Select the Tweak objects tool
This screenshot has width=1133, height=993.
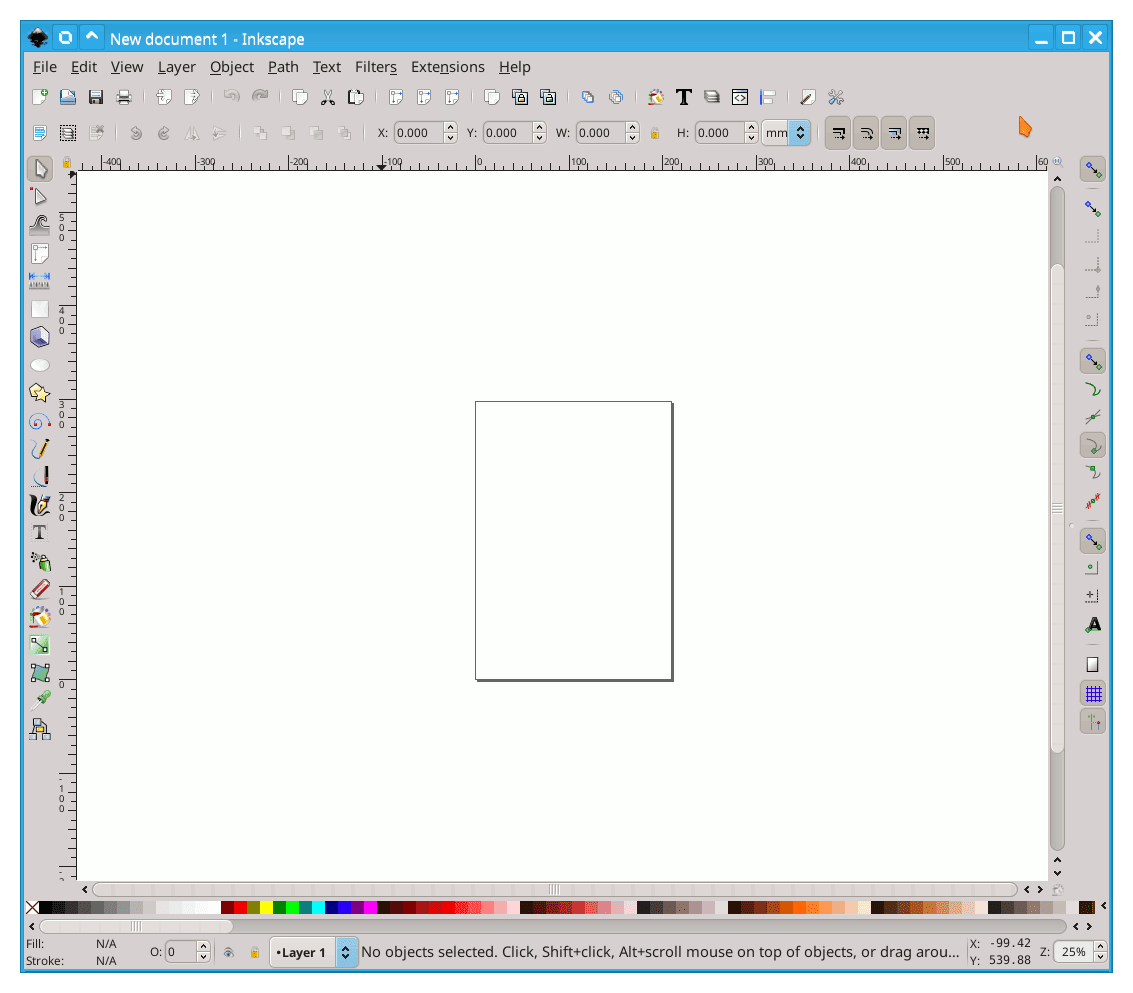(x=40, y=225)
